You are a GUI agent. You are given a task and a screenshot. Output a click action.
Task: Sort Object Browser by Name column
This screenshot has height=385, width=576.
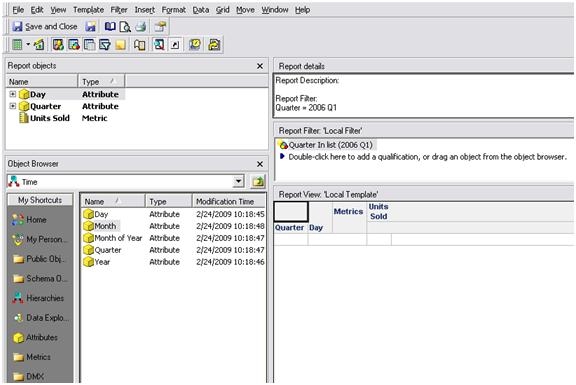pyautogui.click(x=113, y=201)
